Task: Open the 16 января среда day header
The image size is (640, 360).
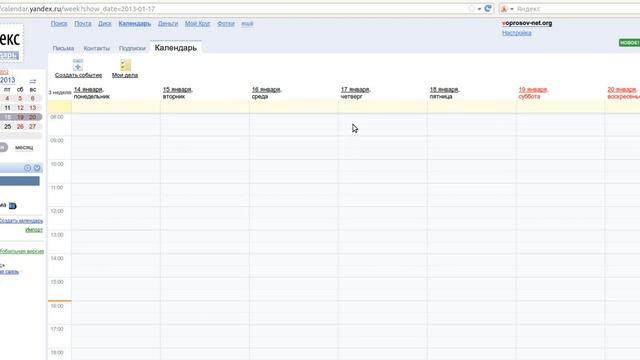Action: 267,93
